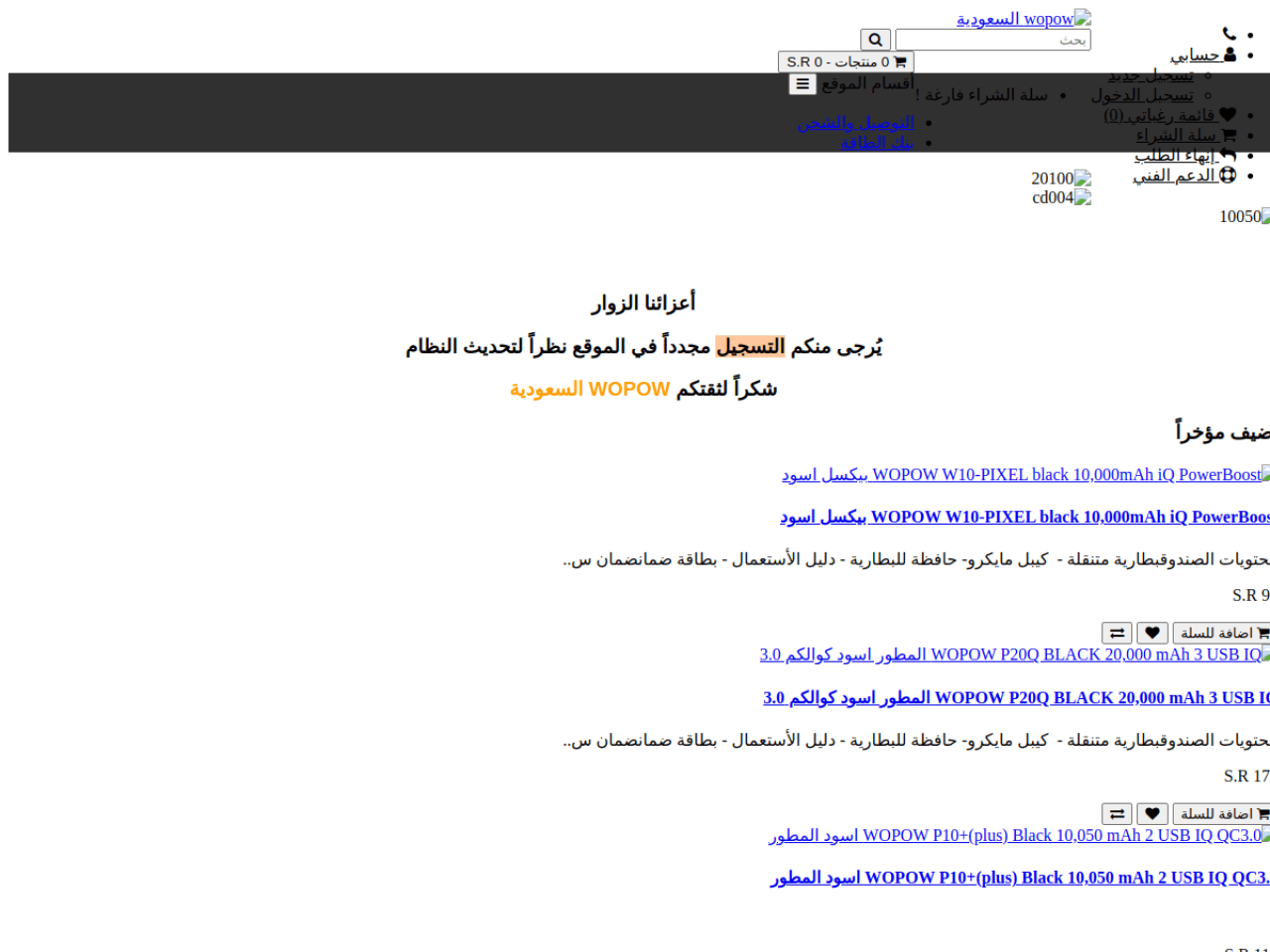Click the سلة الشراء فارغة ! empty-cart message
Screen dimensions: 1270x952
(981, 95)
